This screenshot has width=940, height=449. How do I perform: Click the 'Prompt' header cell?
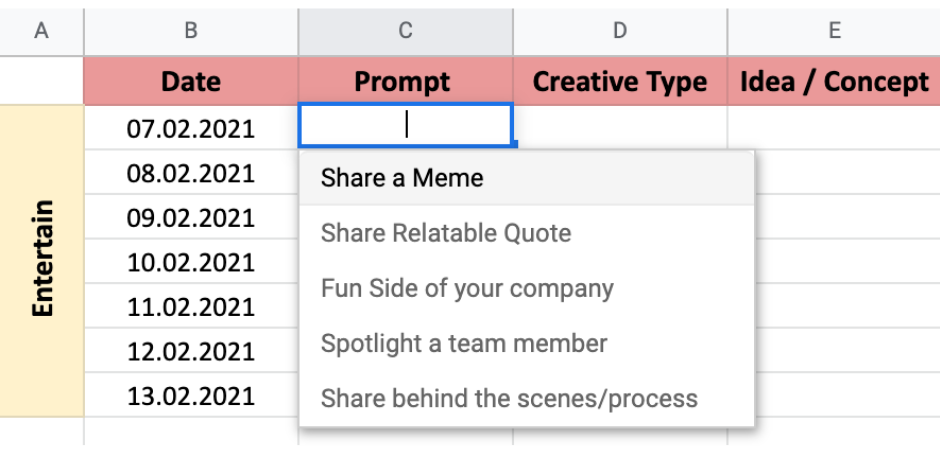tap(406, 82)
